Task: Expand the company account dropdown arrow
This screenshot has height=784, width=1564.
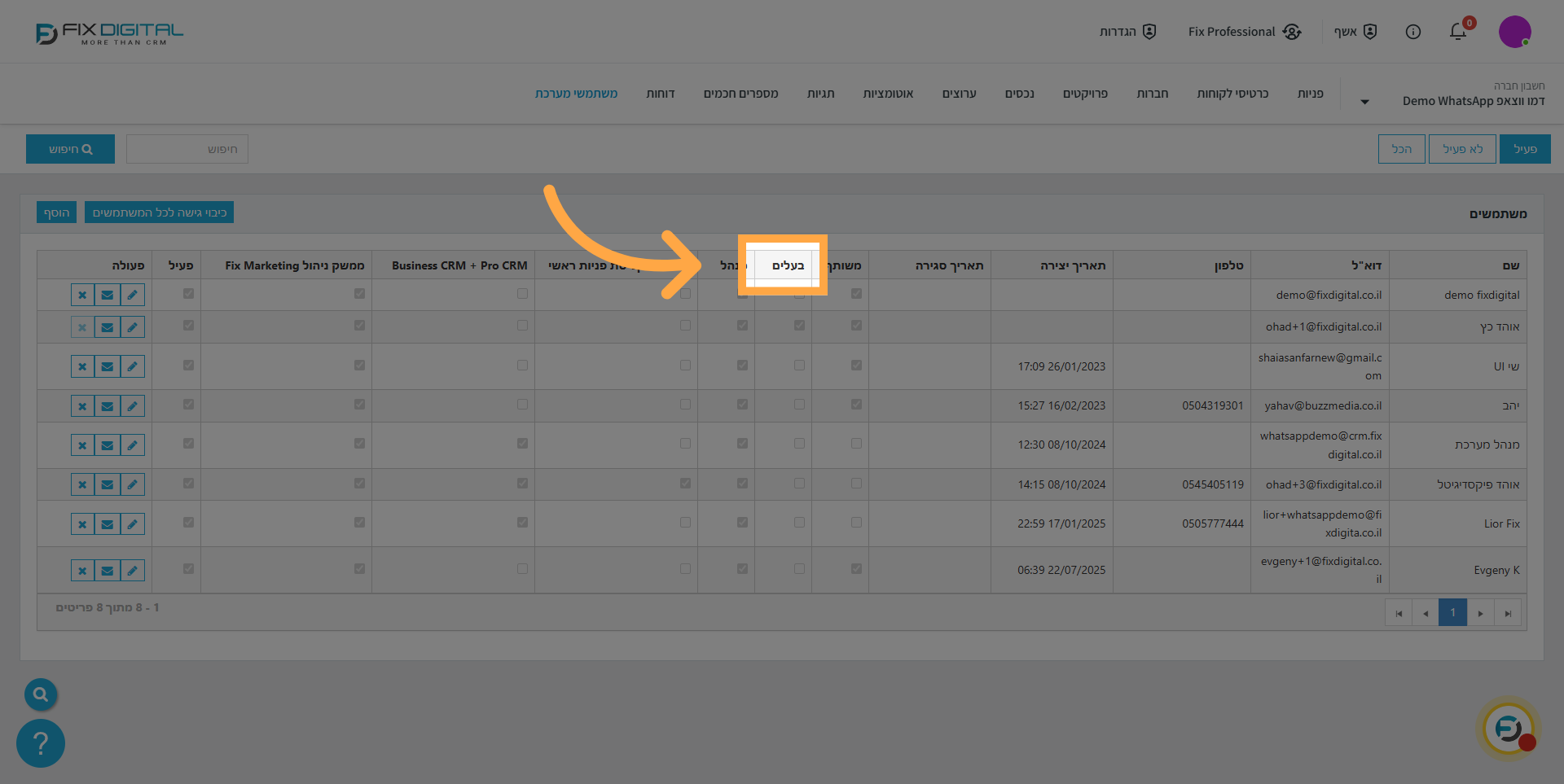Action: click(x=1364, y=102)
